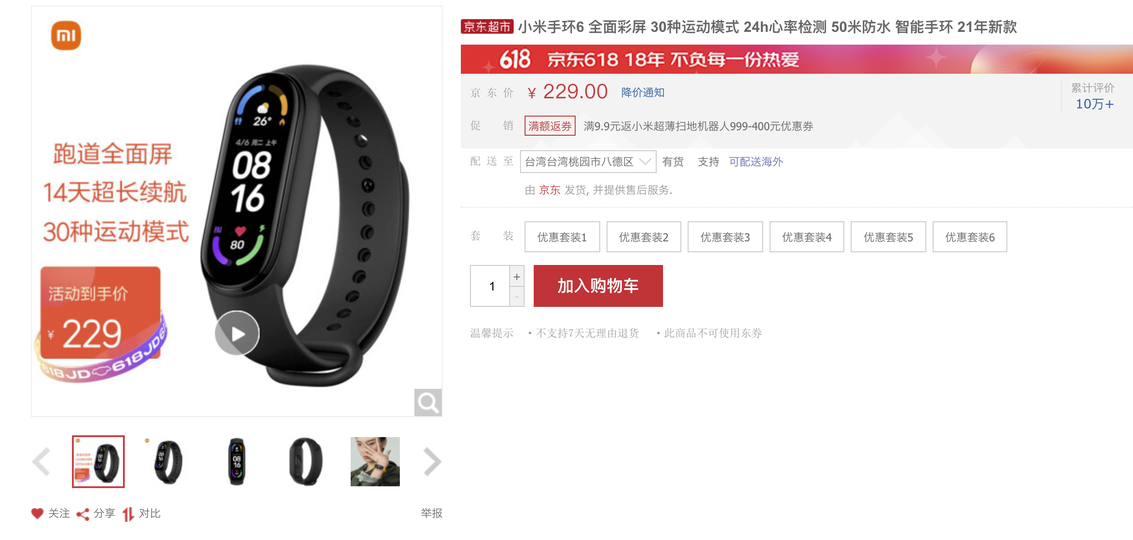Click 可配送海外 overseas shipping link
The image size is (1133, 540).
click(756, 162)
